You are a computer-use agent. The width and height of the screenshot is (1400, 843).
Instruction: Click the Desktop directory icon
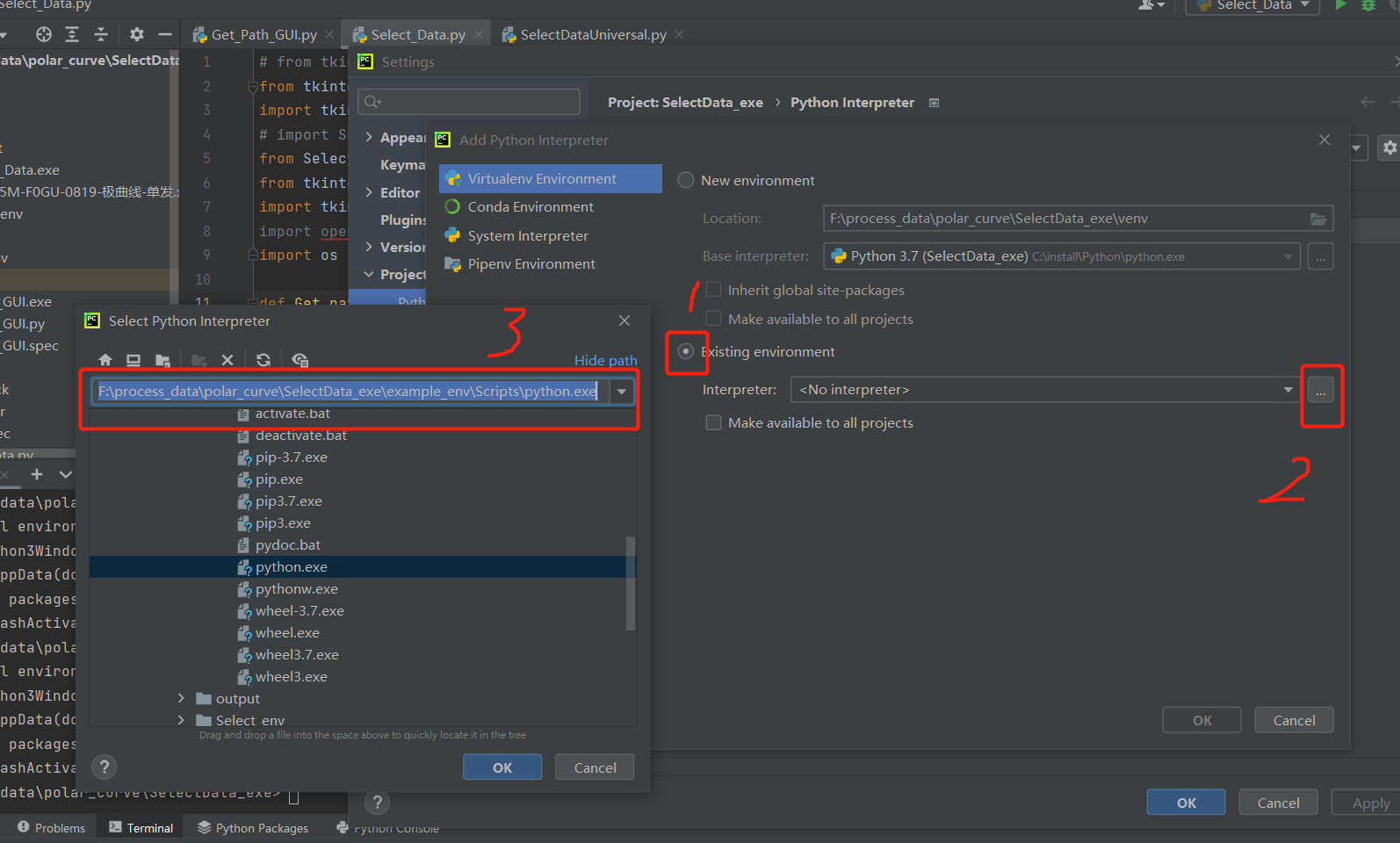tap(134, 360)
